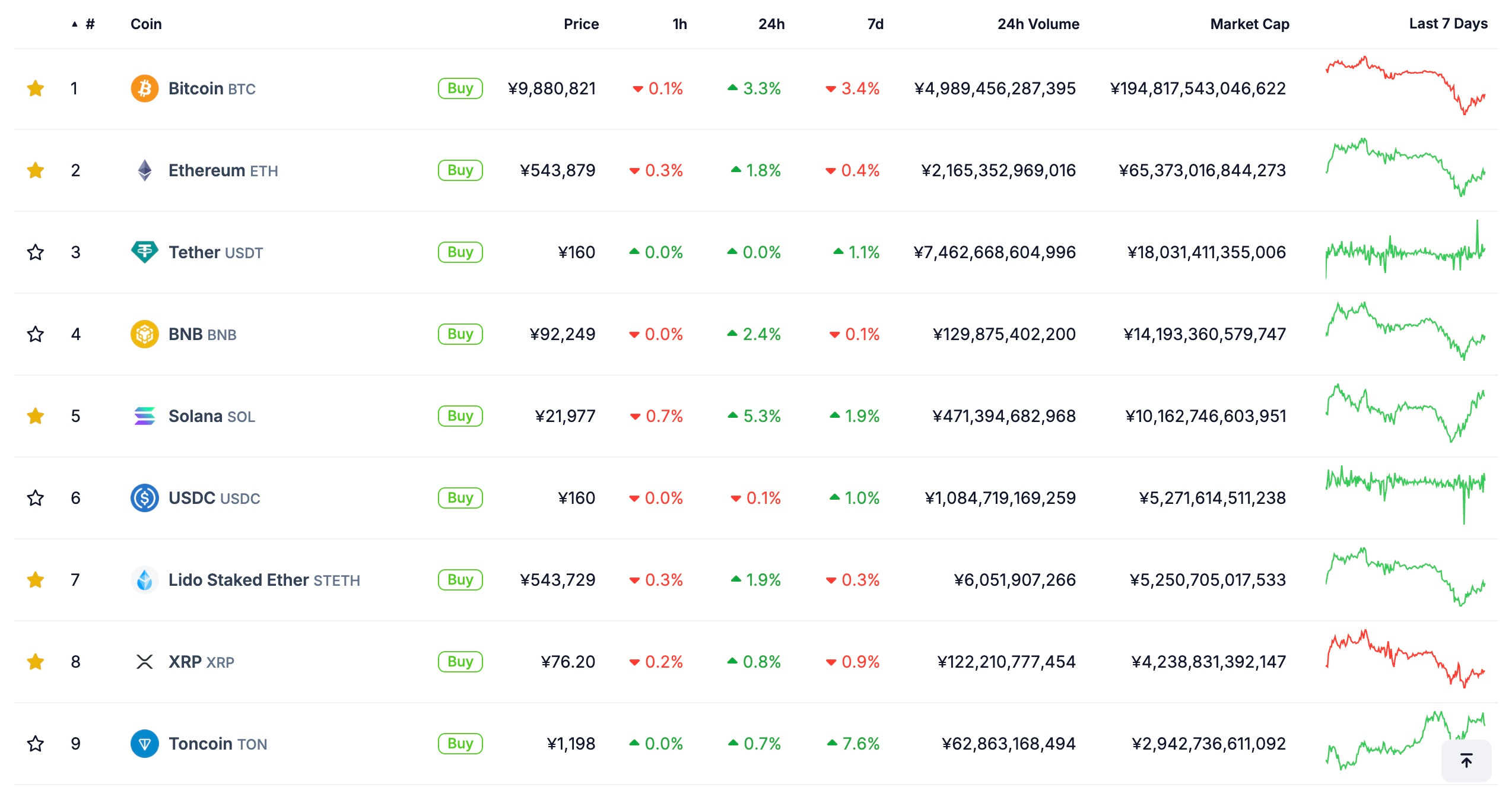Screen dimensions: 1512x787
Task: Sort by 7d change column header
Action: pos(875,24)
